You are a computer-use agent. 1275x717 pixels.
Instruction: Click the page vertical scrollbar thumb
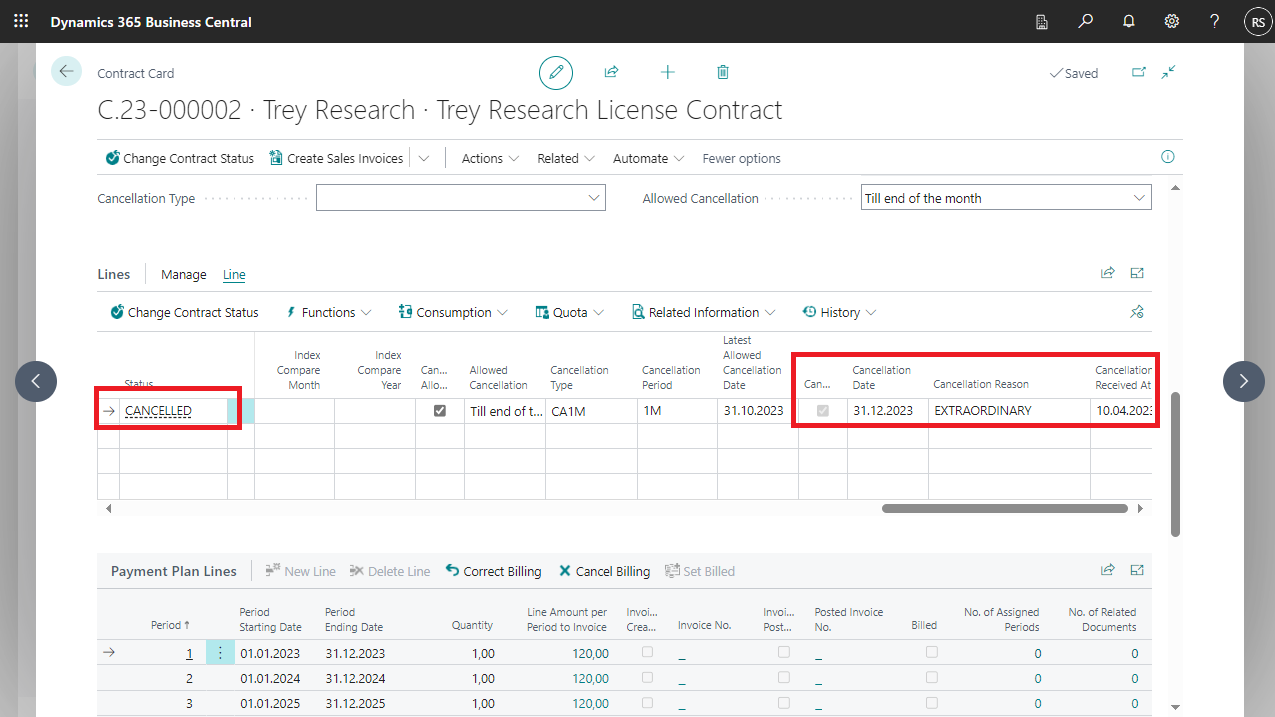[x=1175, y=463]
